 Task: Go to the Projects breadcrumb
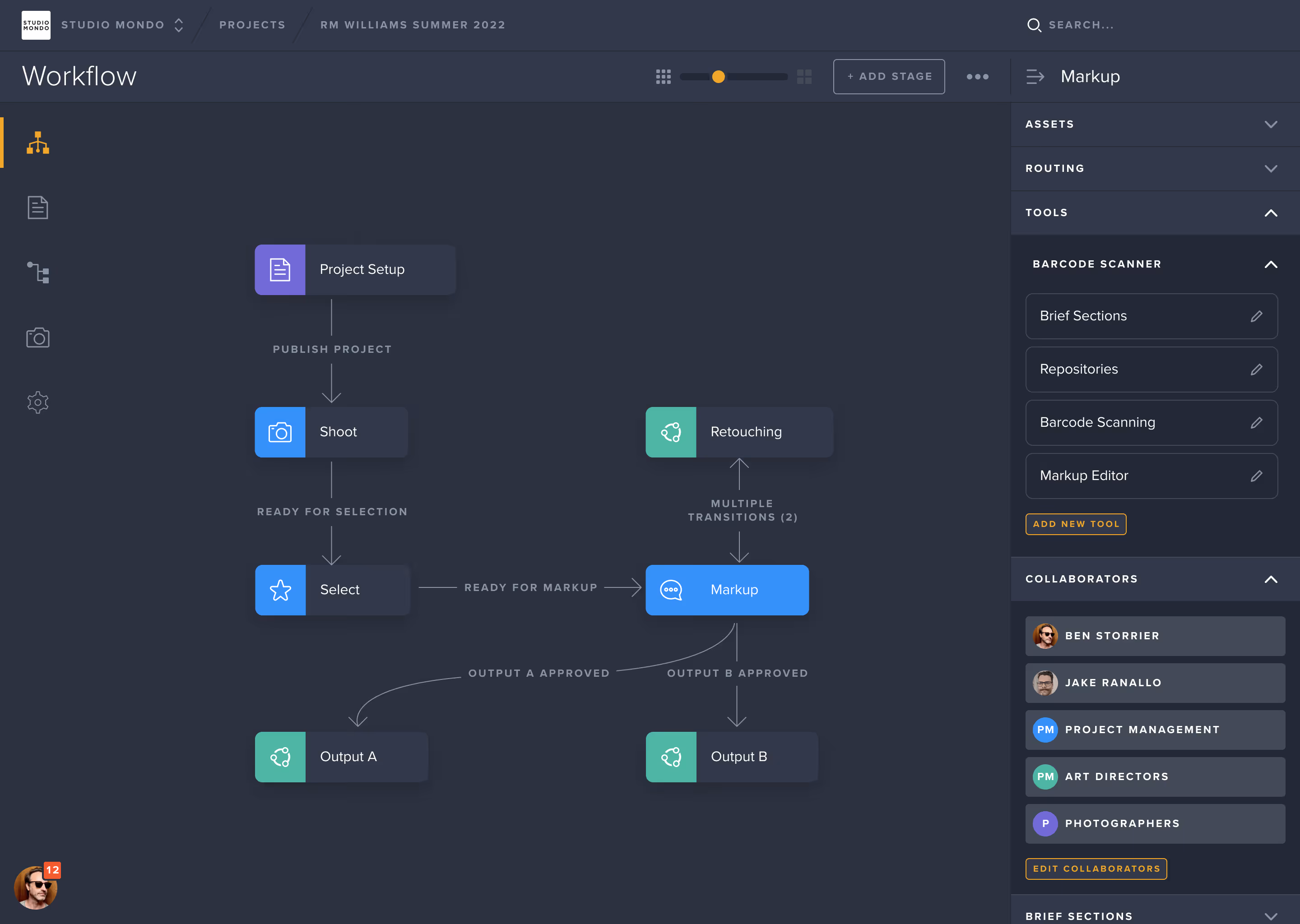coord(252,25)
